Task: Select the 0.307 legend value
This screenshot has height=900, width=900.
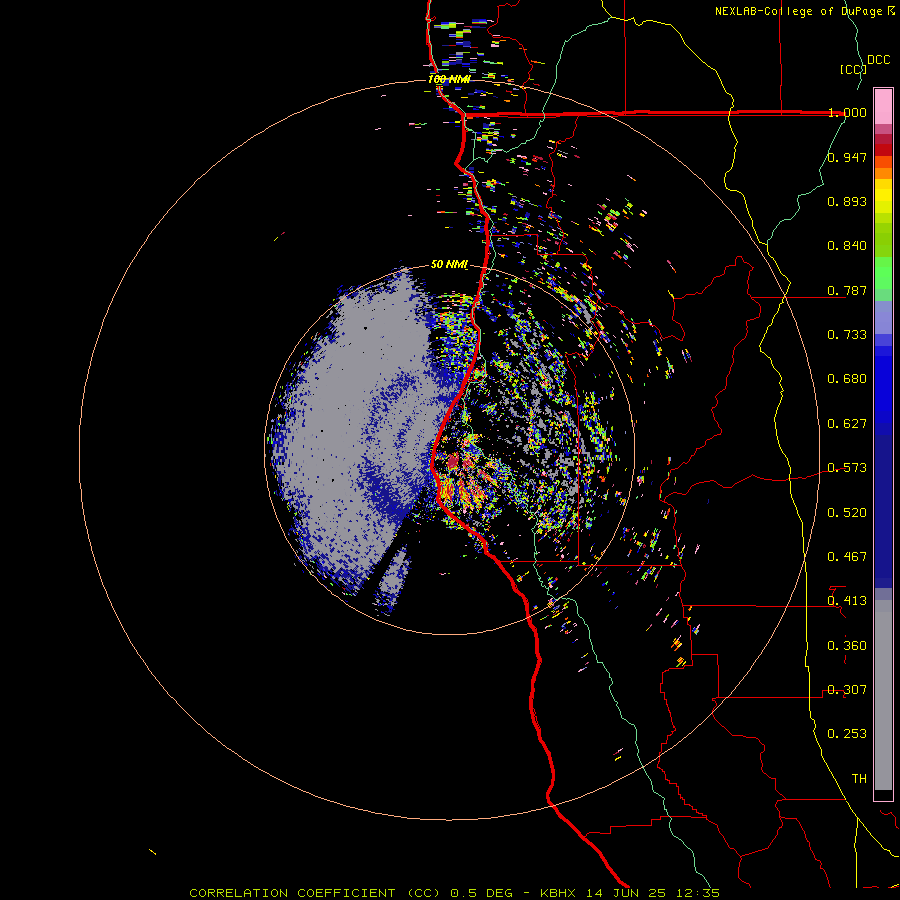Action: (x=847, y=690)
